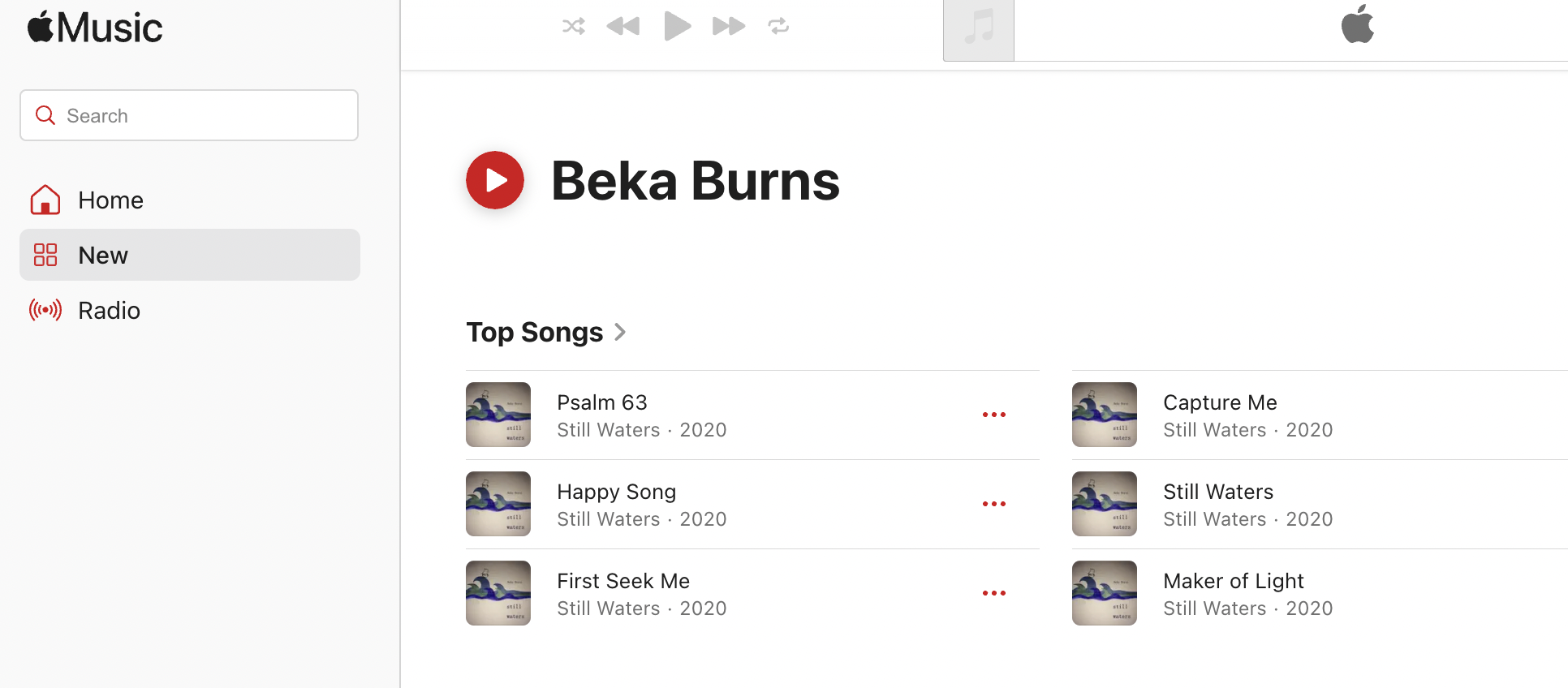
Task: Skip forward to next track
Action: point(728,27)
